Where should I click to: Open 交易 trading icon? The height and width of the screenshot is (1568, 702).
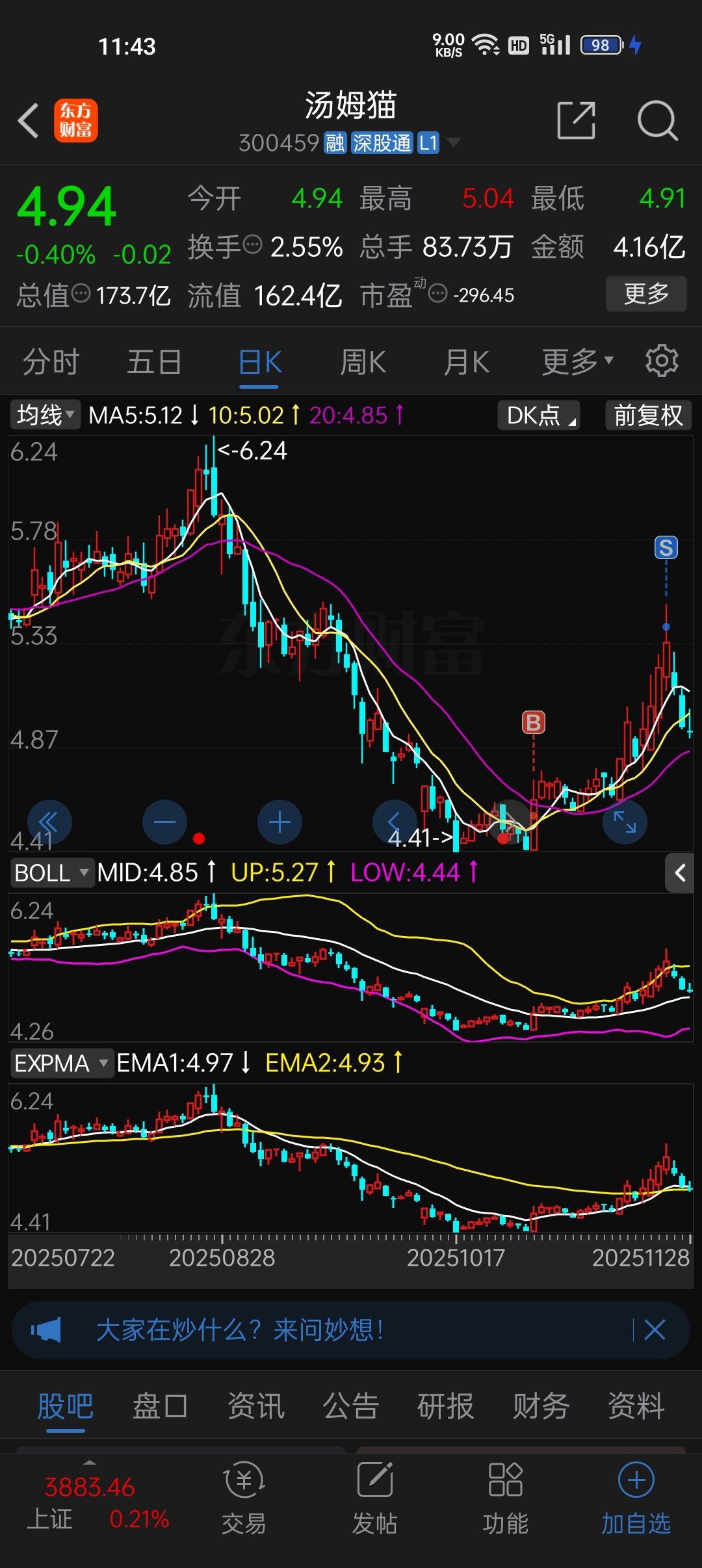(x=244, y=1498)
